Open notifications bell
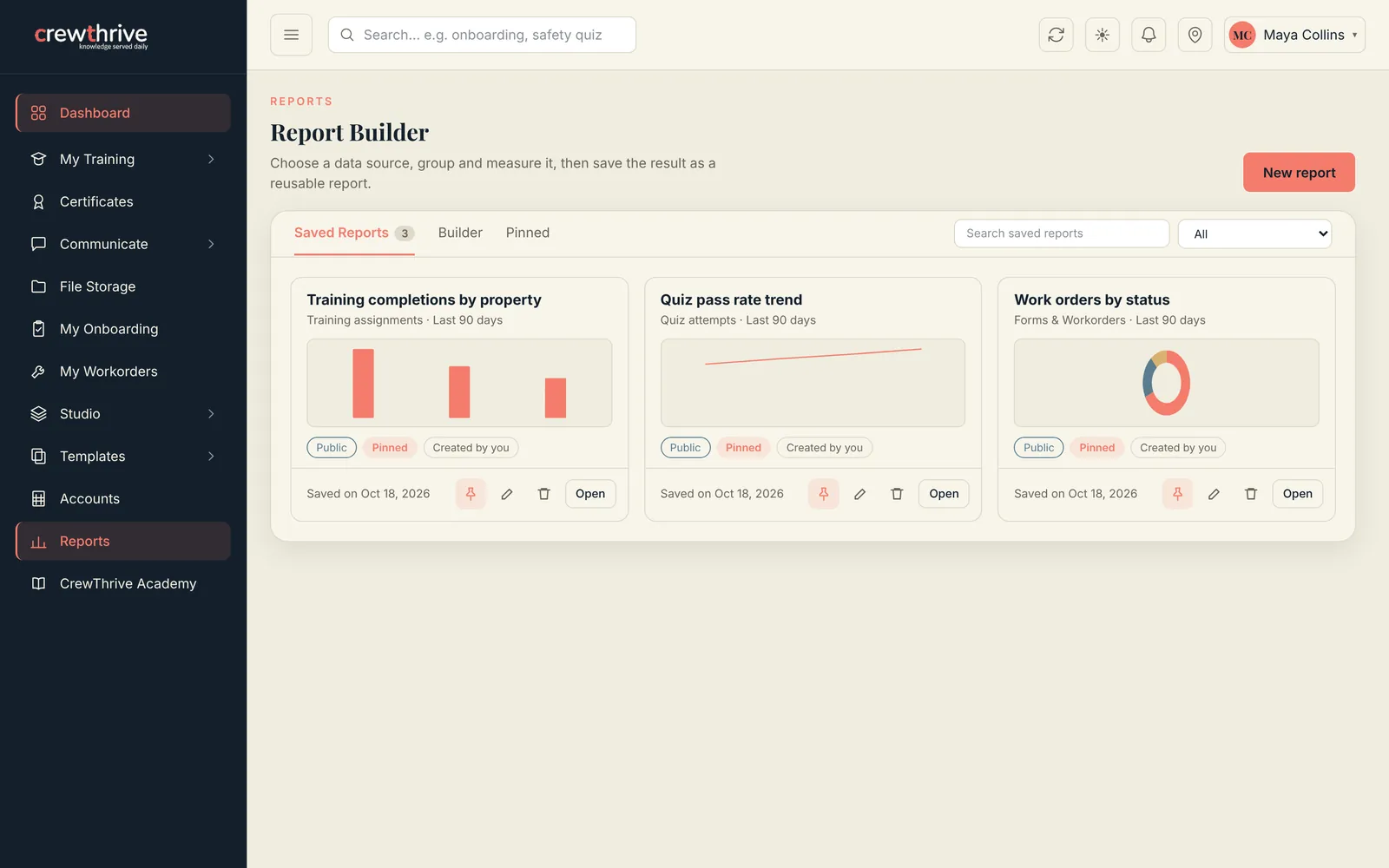This screenshot has height=868, width=1389. coord(1149,35)
